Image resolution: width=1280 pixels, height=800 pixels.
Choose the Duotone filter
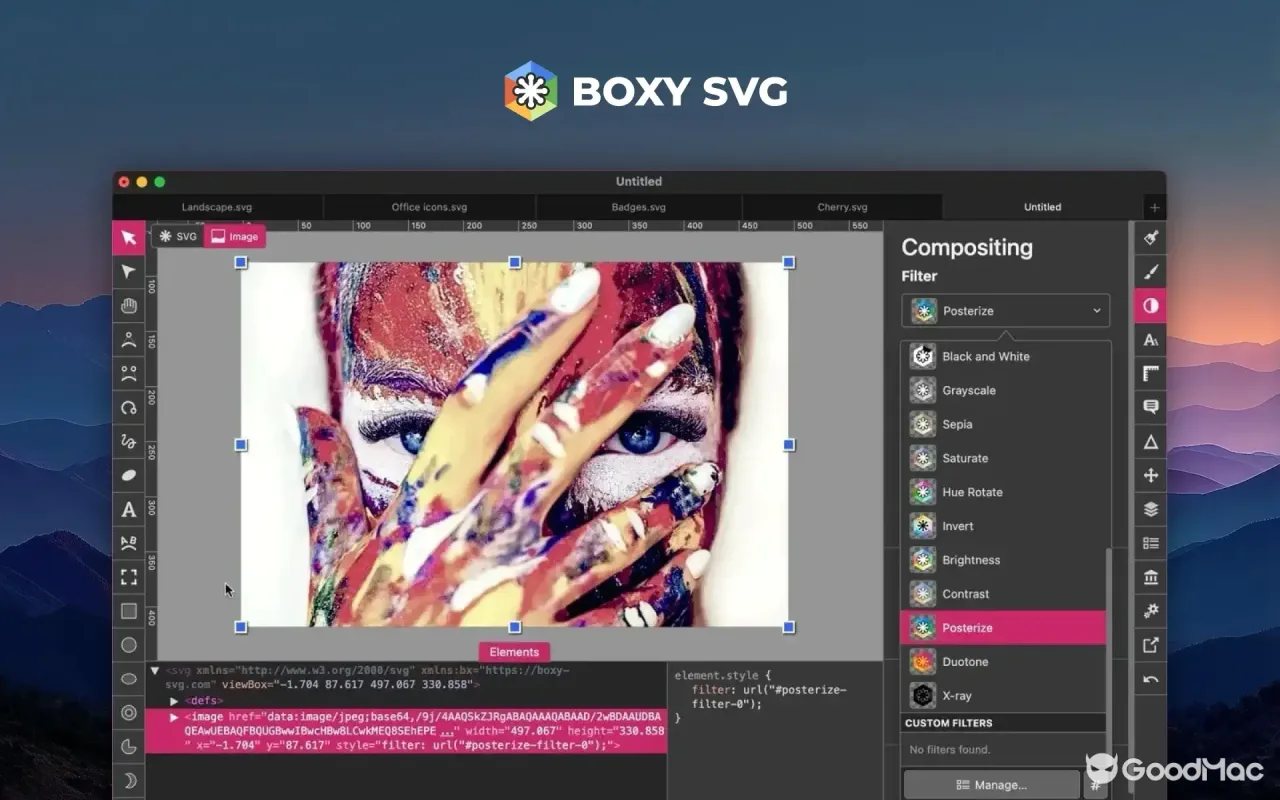pos(1005,662)
